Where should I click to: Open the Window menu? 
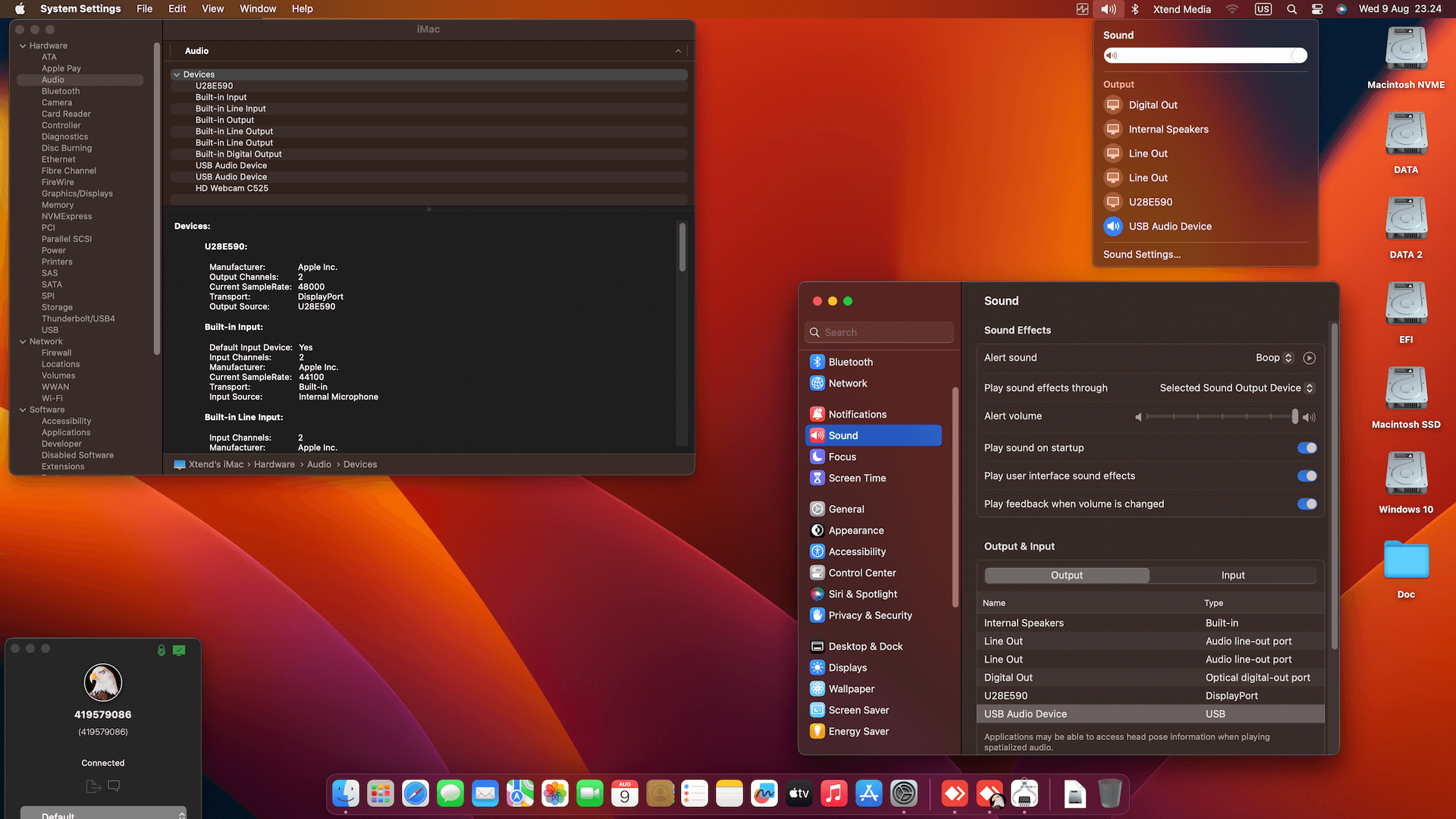[258, 9]
